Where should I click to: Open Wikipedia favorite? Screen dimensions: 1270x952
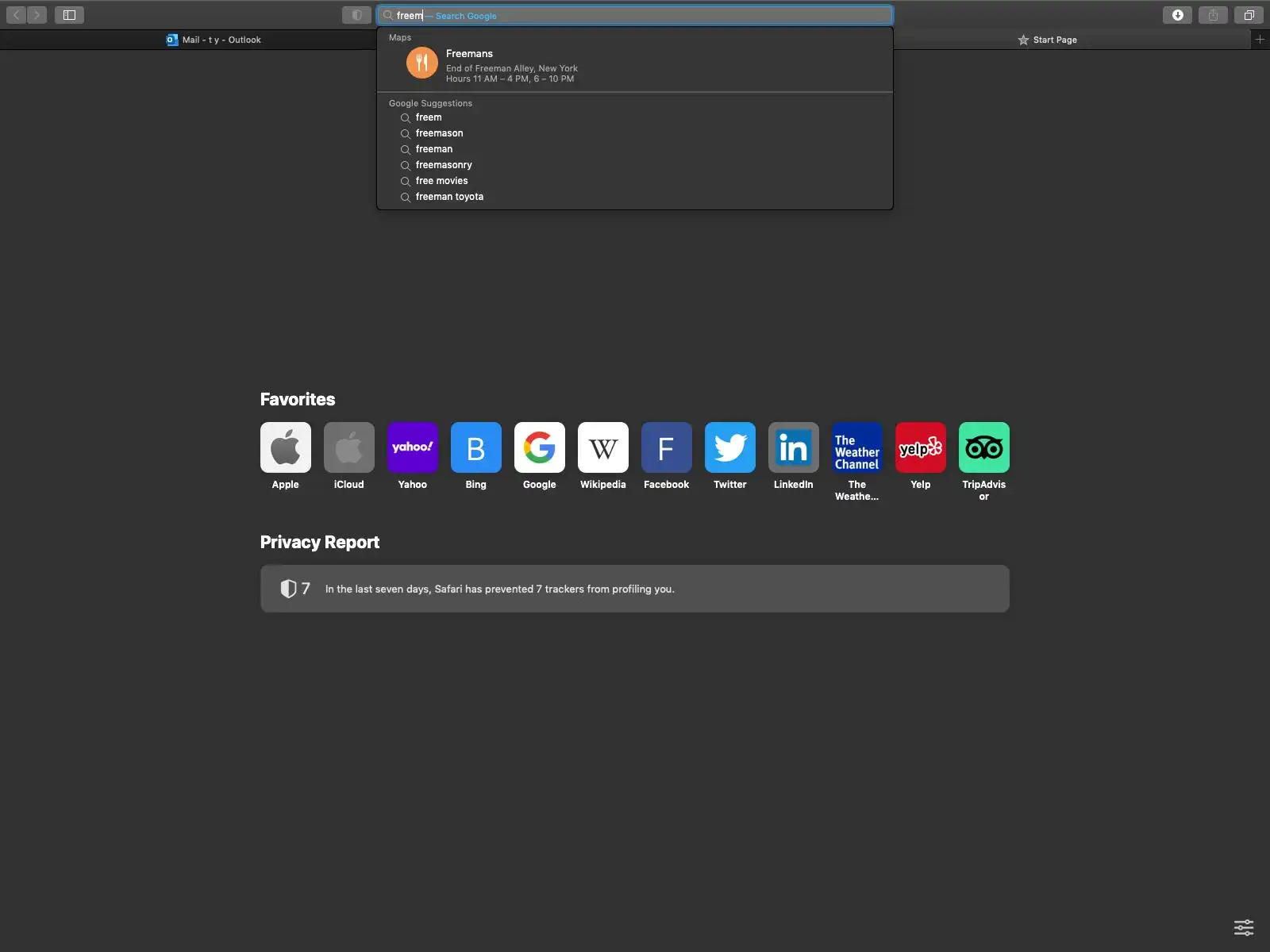[603, 447]
